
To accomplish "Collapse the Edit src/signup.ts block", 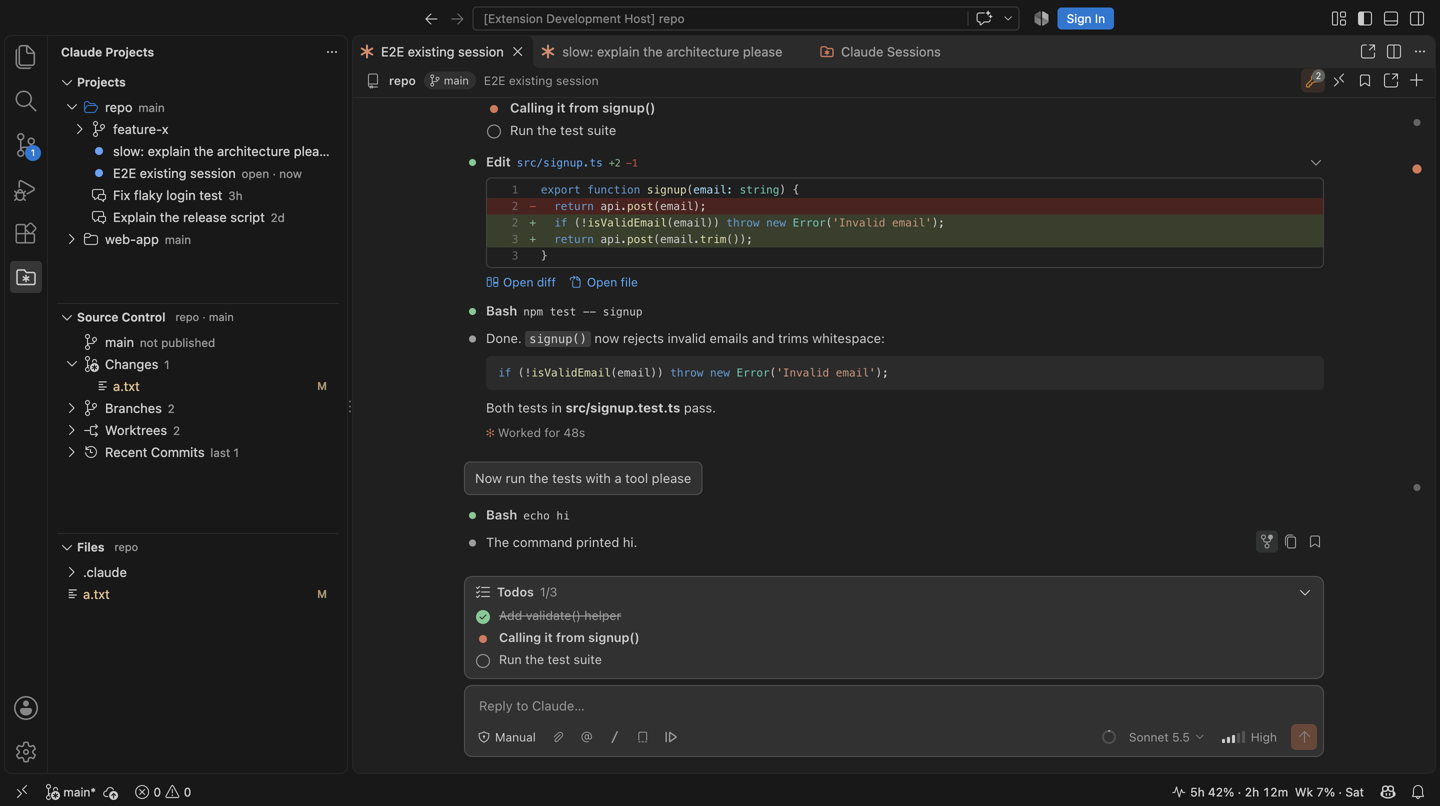I will click(x=1316, y=163).
